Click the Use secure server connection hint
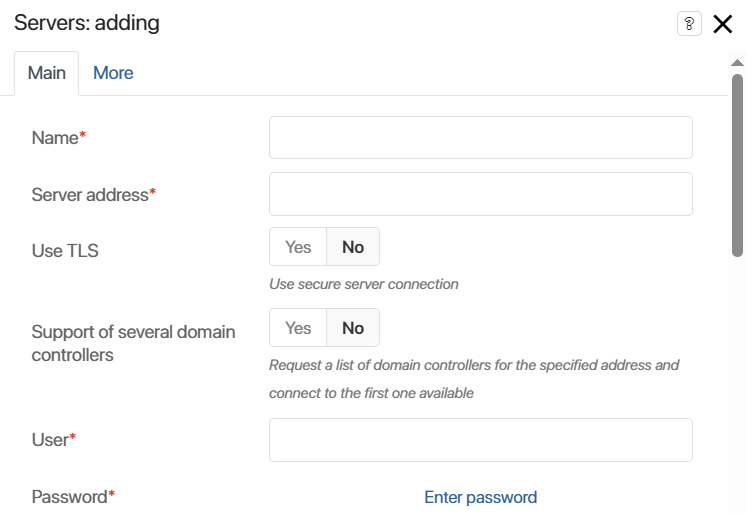Viewport: 747px width, 513px height. 363,284
